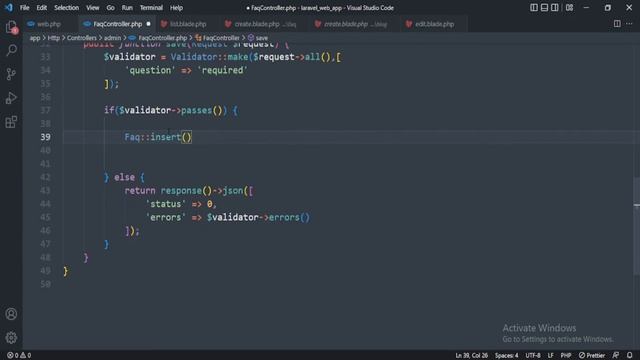
Task: Click 'Http' breadcrumb segment
Action: 53,38
